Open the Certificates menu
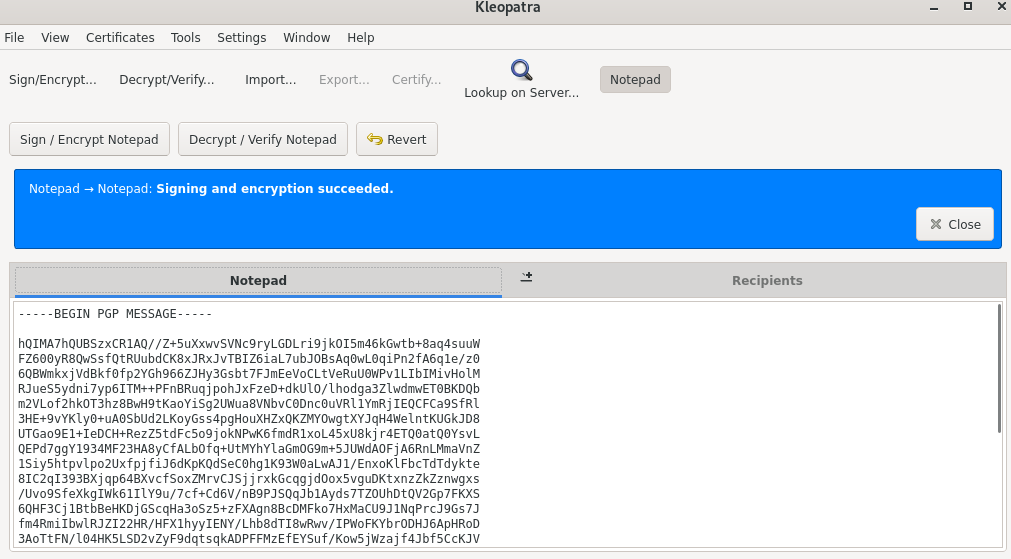Image resolution: width=1011 pixels, height=559 pixels. [120, 37]
